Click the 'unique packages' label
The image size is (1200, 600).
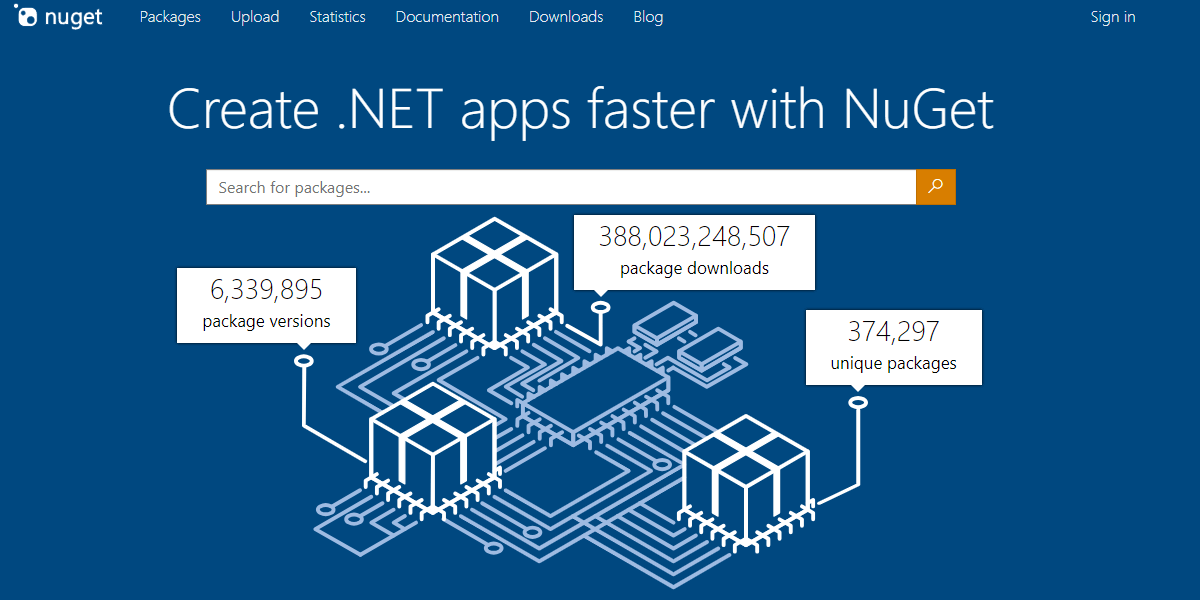pyautogui.click(x=894, y=363)
